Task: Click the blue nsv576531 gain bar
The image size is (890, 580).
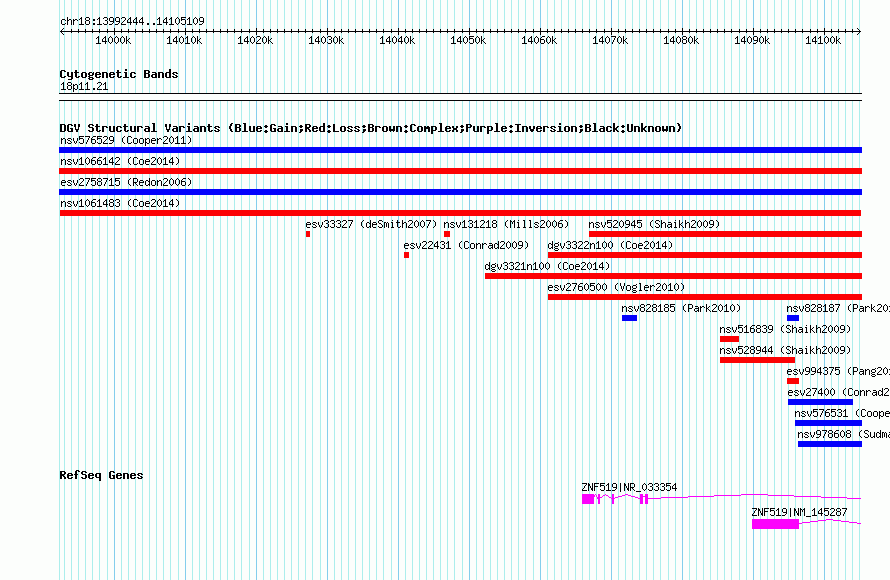Action: 828,423
